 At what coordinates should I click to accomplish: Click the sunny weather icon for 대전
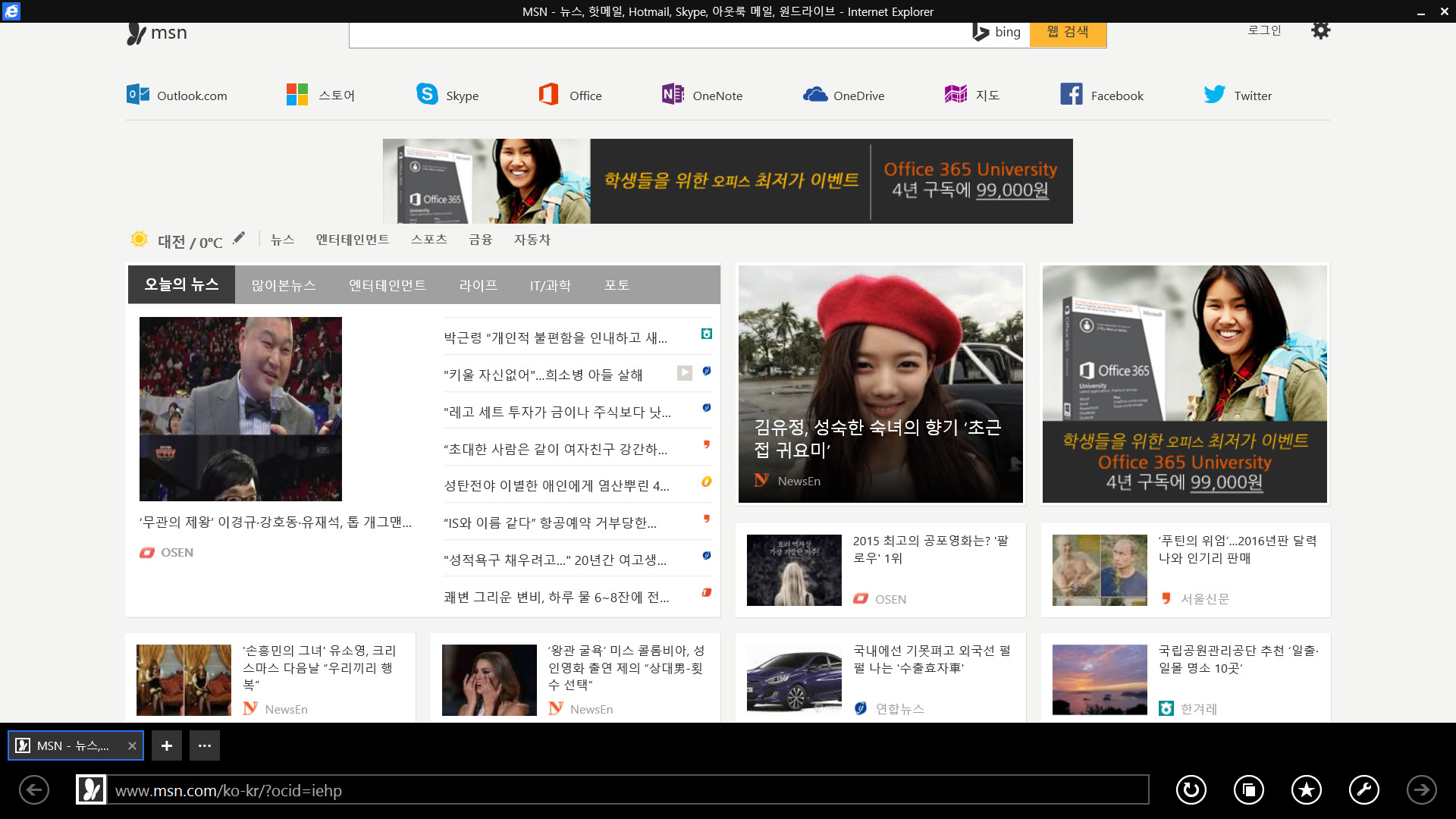[139, 239]
